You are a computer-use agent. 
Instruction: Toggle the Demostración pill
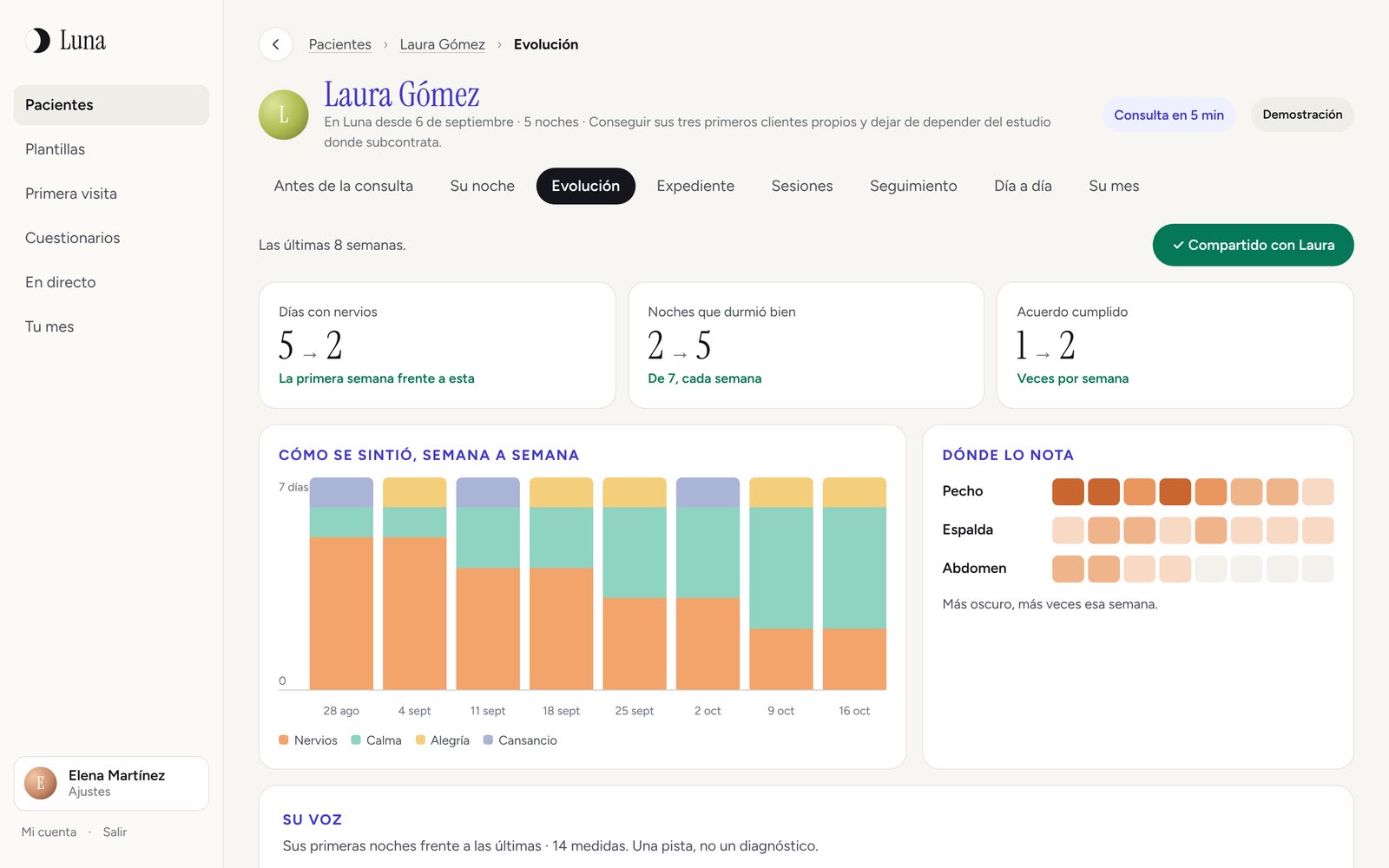tap(1302, 115)
